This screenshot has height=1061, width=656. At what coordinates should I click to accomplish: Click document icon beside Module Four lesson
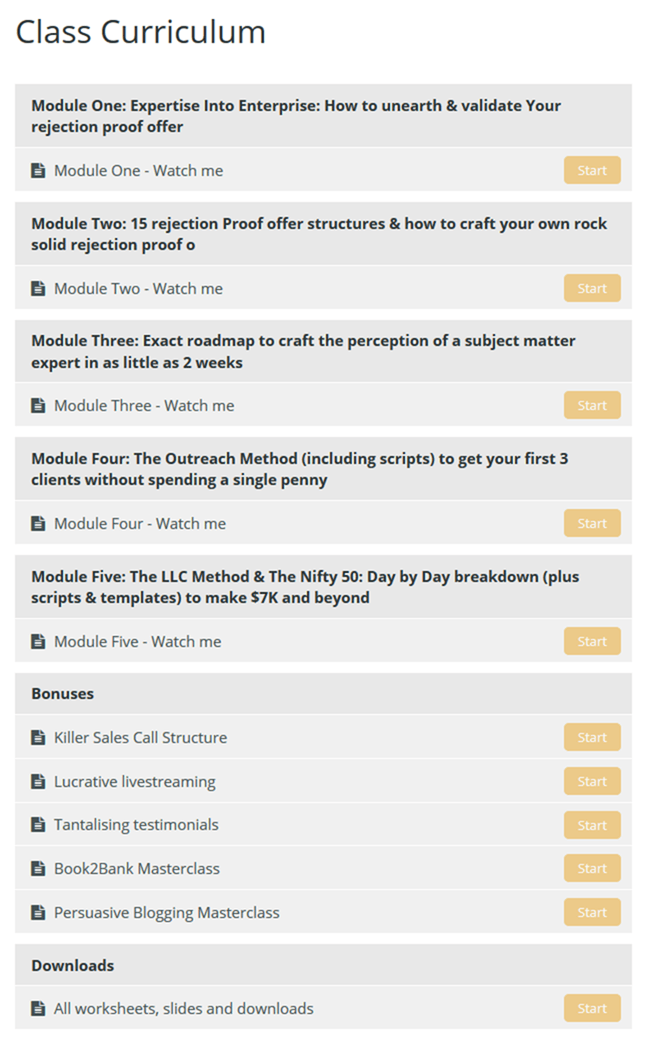[38, 524]
